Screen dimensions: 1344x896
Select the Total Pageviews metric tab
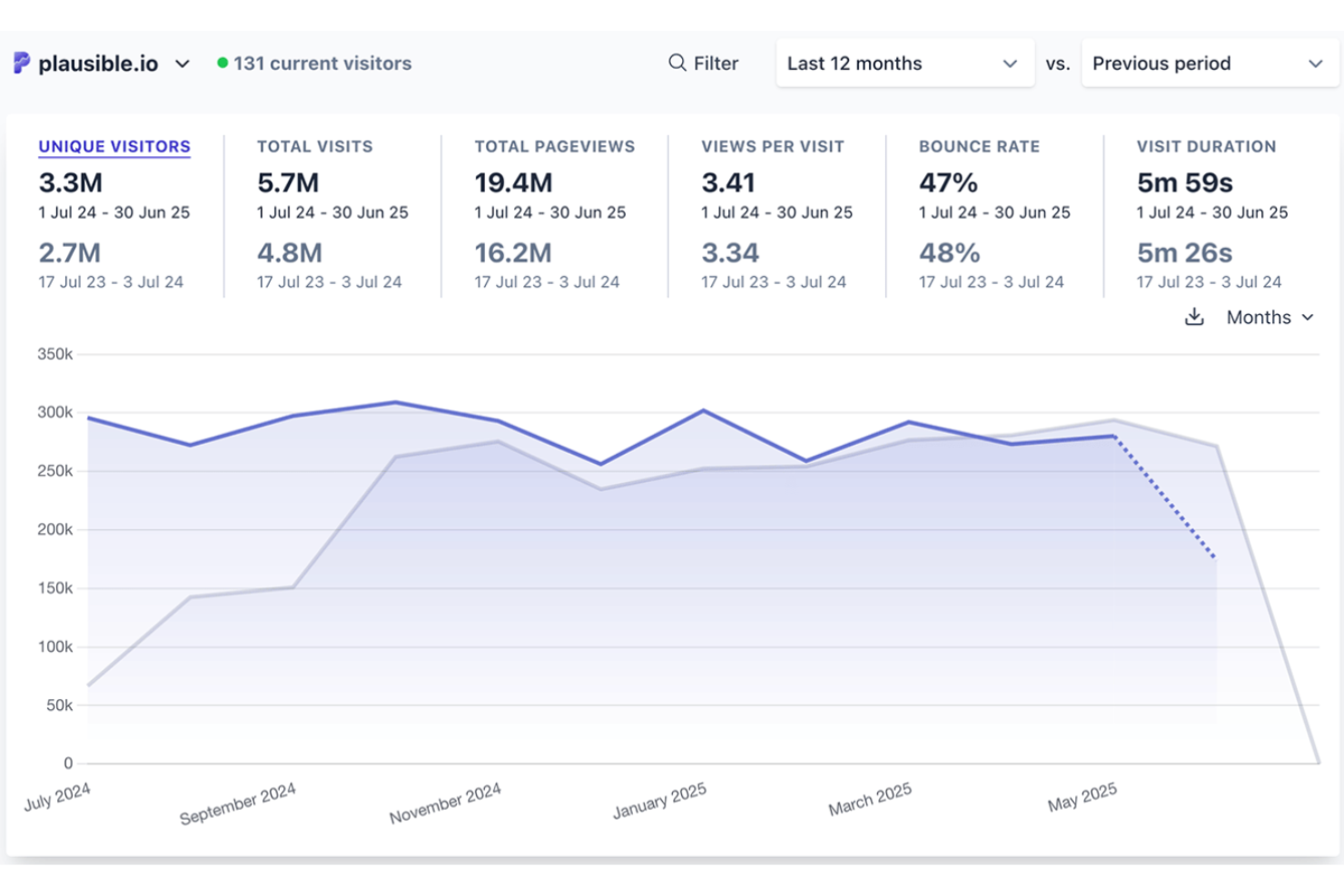554,146
